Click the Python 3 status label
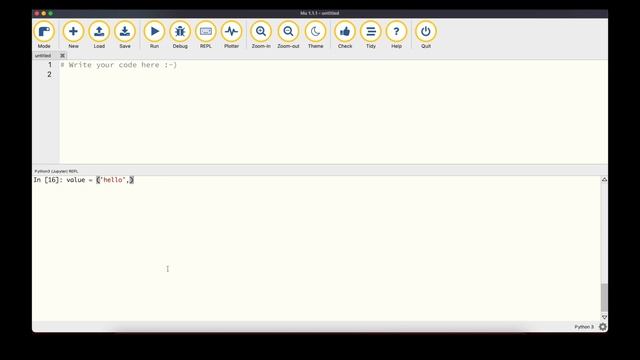Viewport: 640px width, 360px height. (x=584, y=327)
